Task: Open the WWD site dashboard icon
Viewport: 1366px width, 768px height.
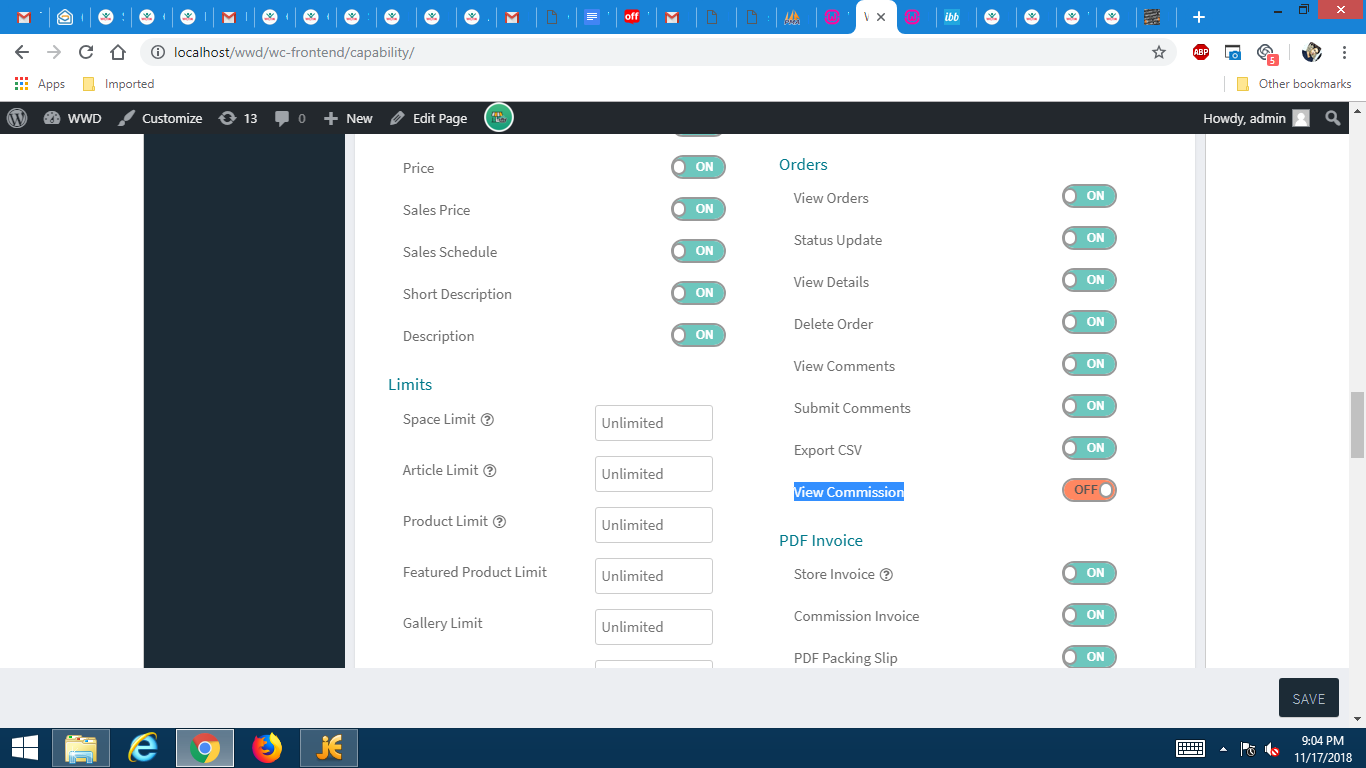Action: pos(52,118)
